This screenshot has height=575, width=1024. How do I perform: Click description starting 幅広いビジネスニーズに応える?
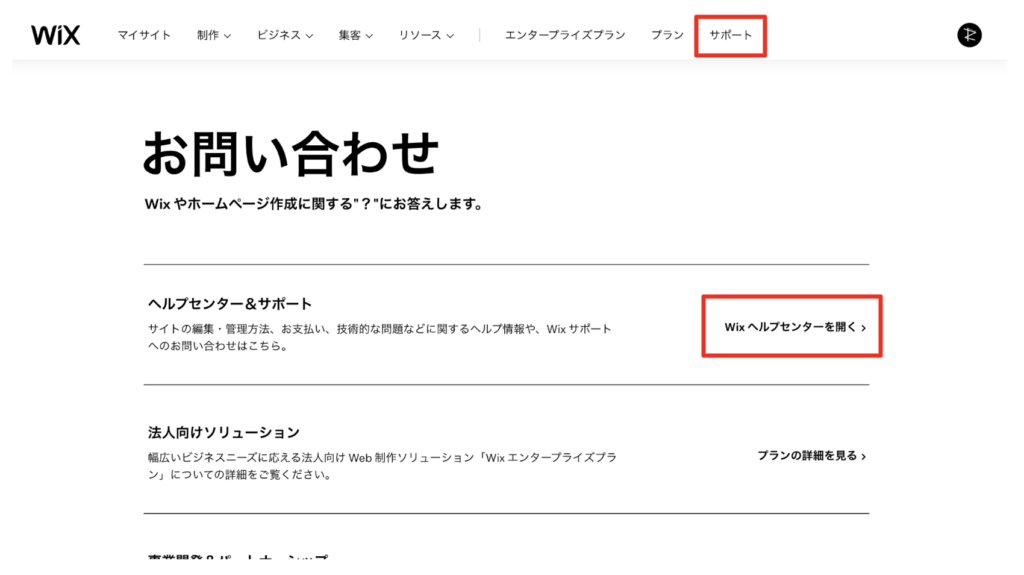click(382, 466)
